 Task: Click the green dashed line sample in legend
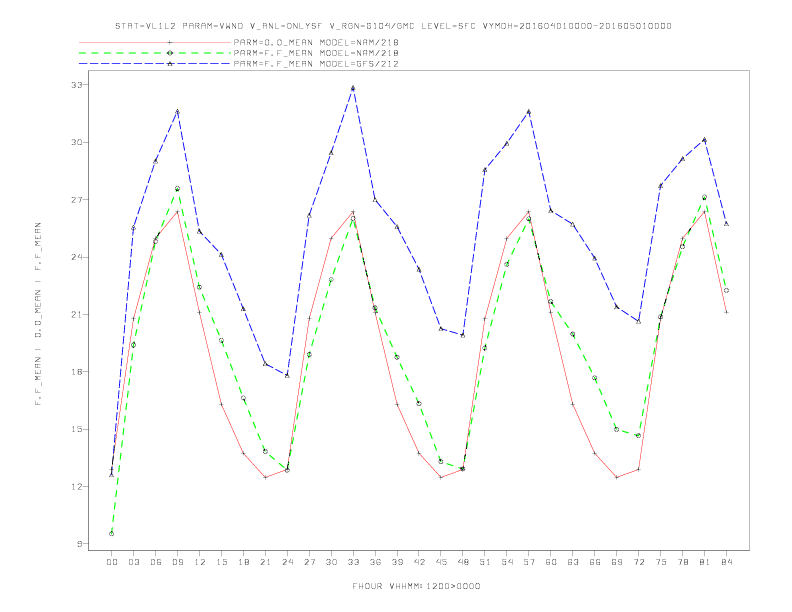[x=155, y=53]
